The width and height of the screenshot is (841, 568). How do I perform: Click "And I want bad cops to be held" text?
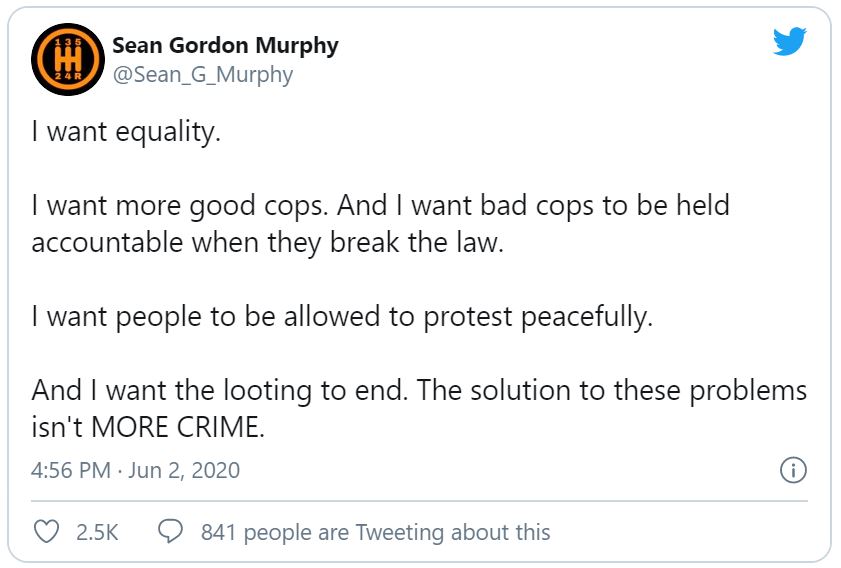537,206
